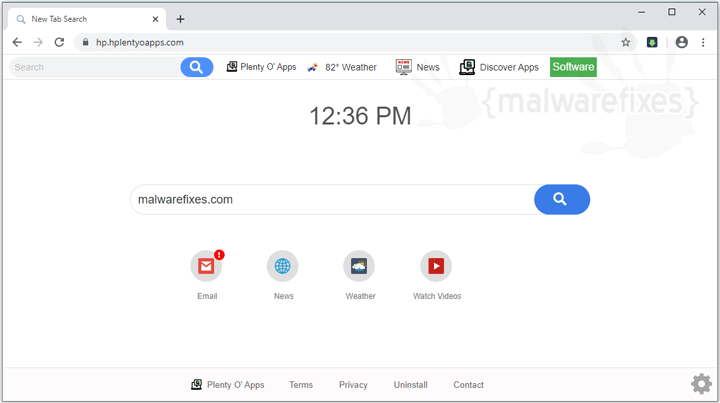The image size is (720, 403).
Task: Open a new tab with the plus button
Action: 180,19
